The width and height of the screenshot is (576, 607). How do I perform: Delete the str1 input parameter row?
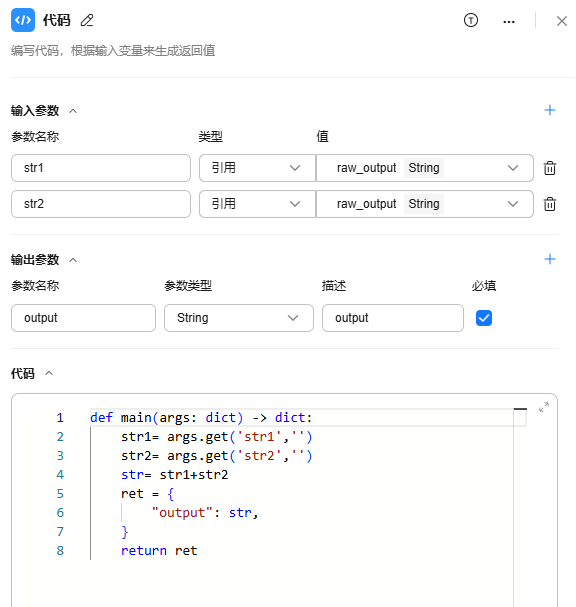click(x=550, y=168)
